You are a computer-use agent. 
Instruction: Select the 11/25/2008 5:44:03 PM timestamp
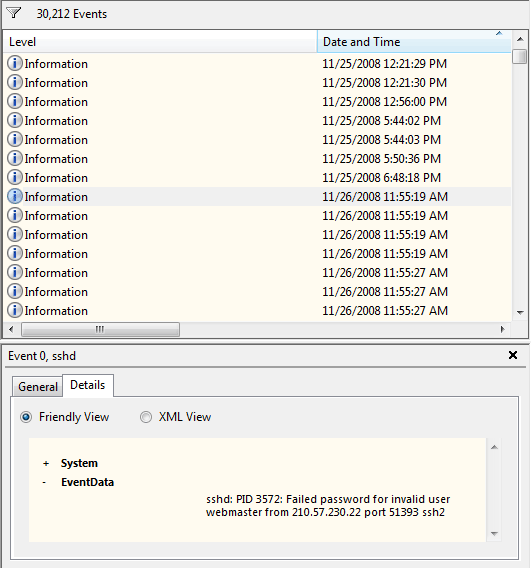click(381, 140)
